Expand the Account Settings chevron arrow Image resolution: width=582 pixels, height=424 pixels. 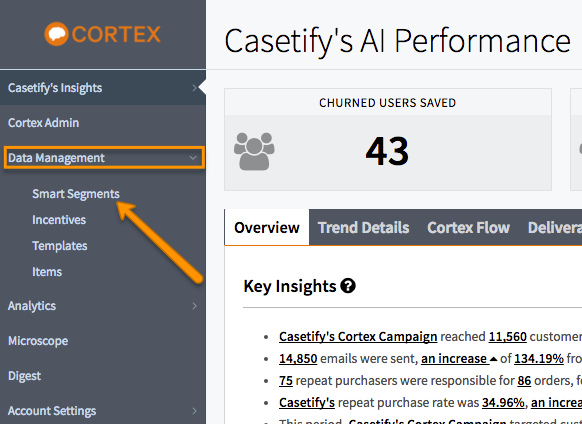[x=194, y=411]
